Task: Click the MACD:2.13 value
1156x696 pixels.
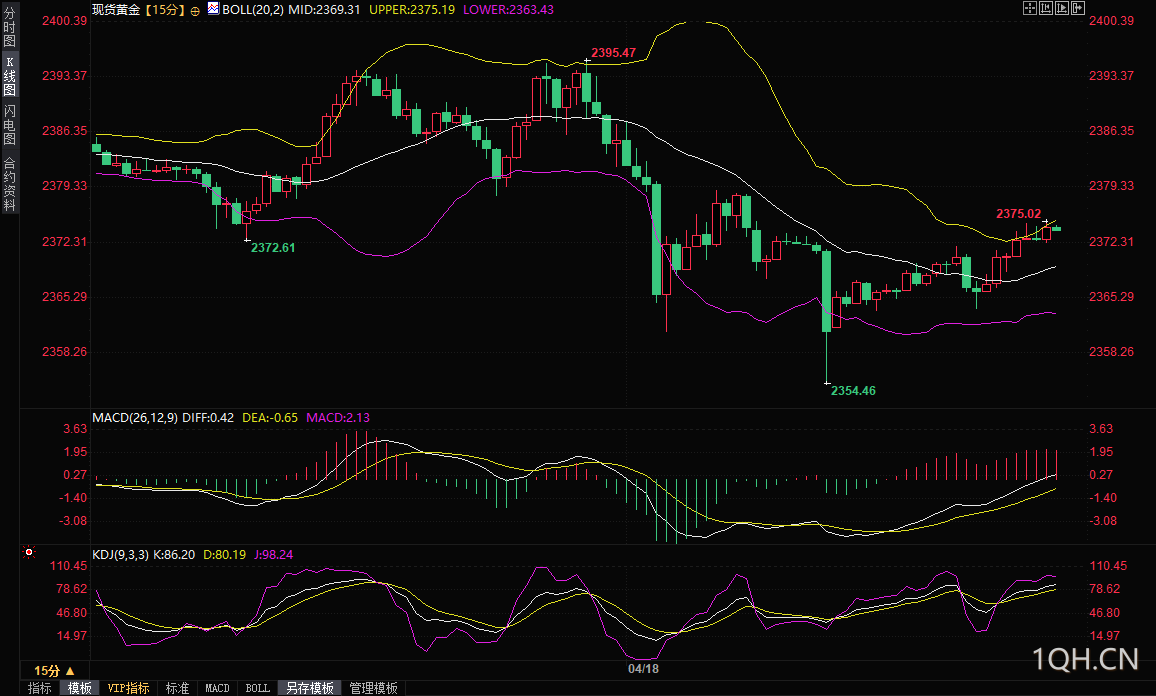Action: [338, 417]
